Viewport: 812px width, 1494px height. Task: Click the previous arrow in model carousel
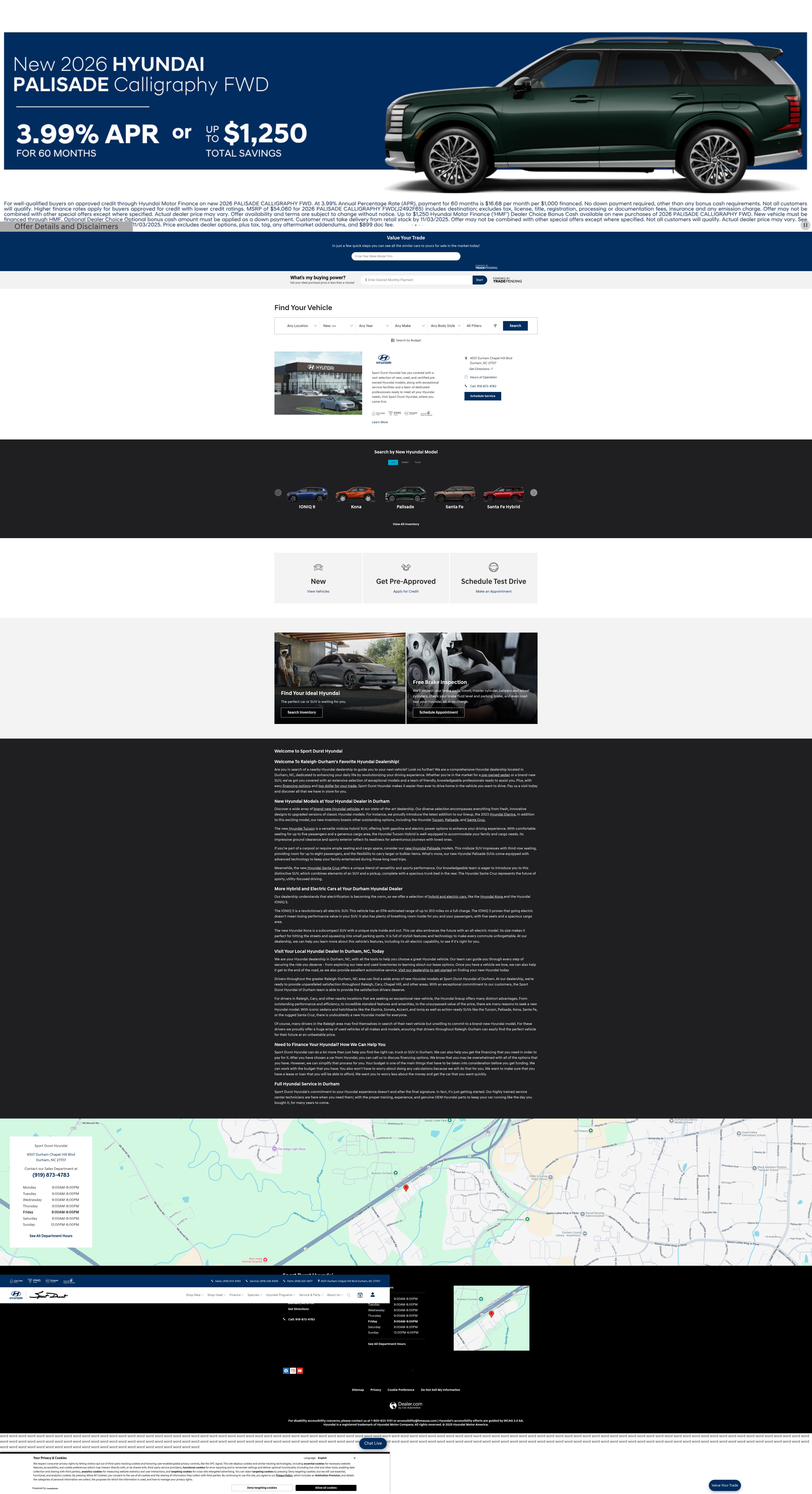coord(278,493)
